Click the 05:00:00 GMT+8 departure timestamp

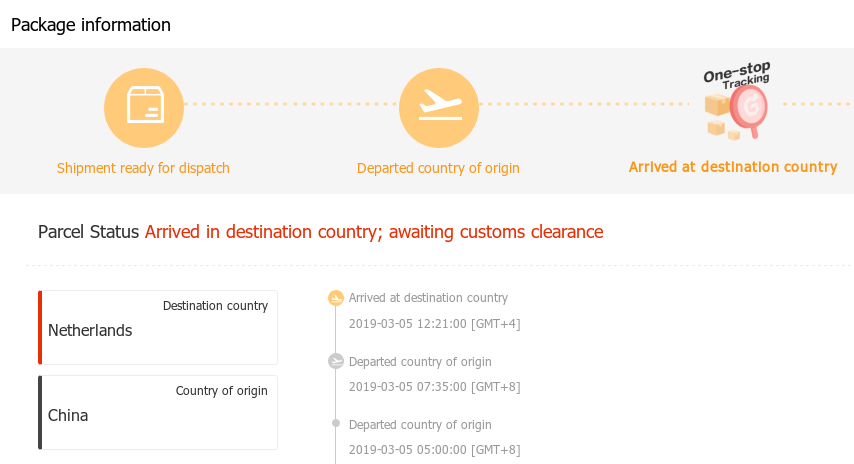(434, 450)
